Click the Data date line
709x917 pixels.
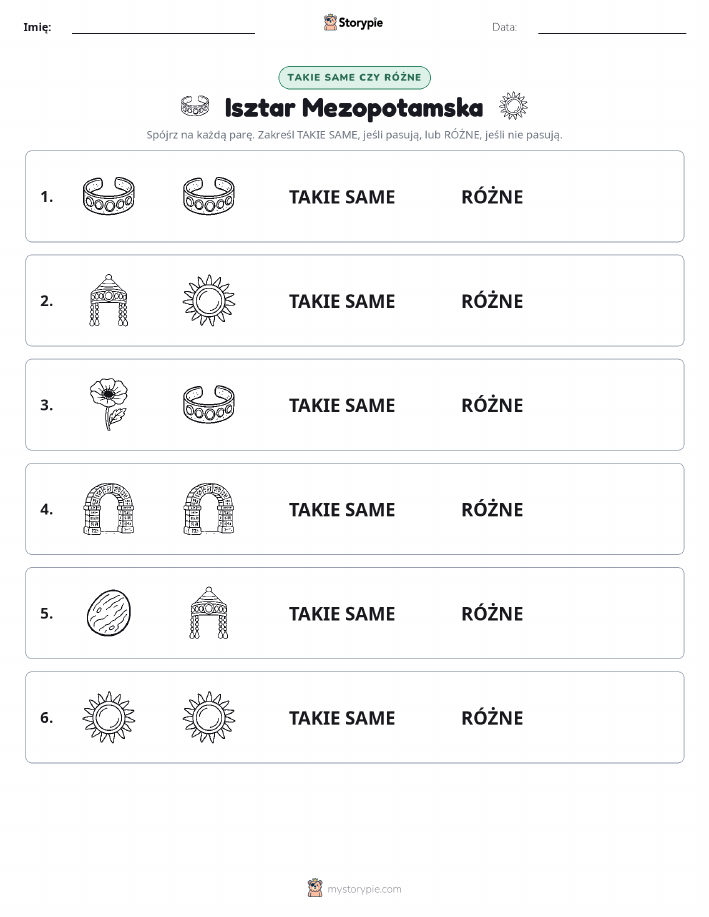[x=612, y=28]
